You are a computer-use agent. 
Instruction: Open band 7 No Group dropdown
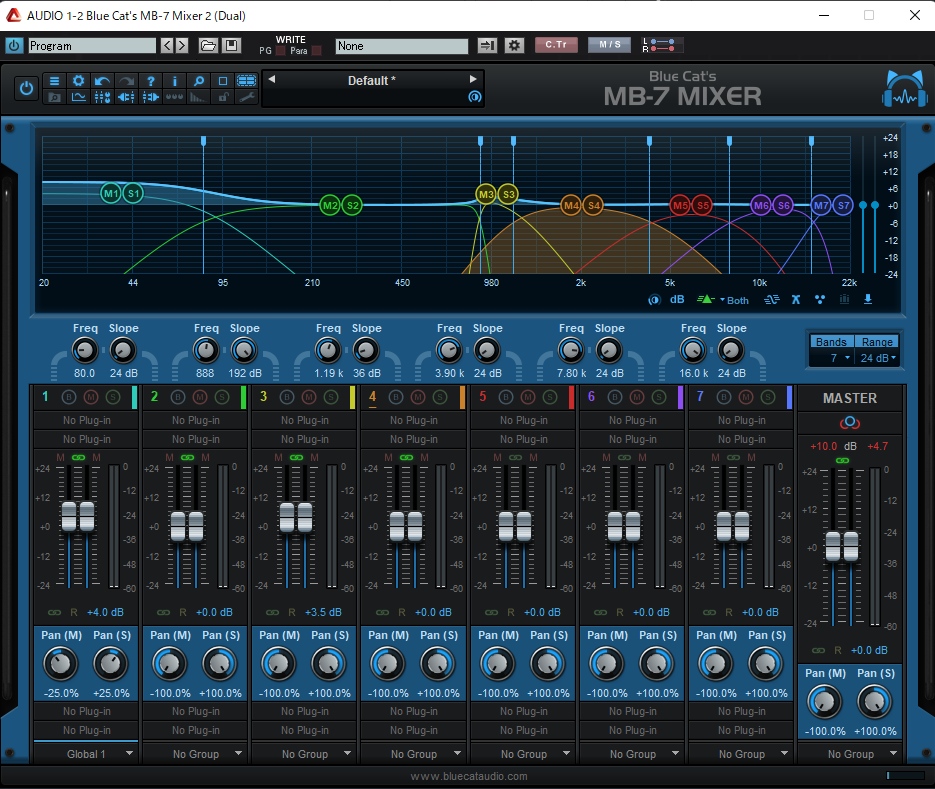742,754
